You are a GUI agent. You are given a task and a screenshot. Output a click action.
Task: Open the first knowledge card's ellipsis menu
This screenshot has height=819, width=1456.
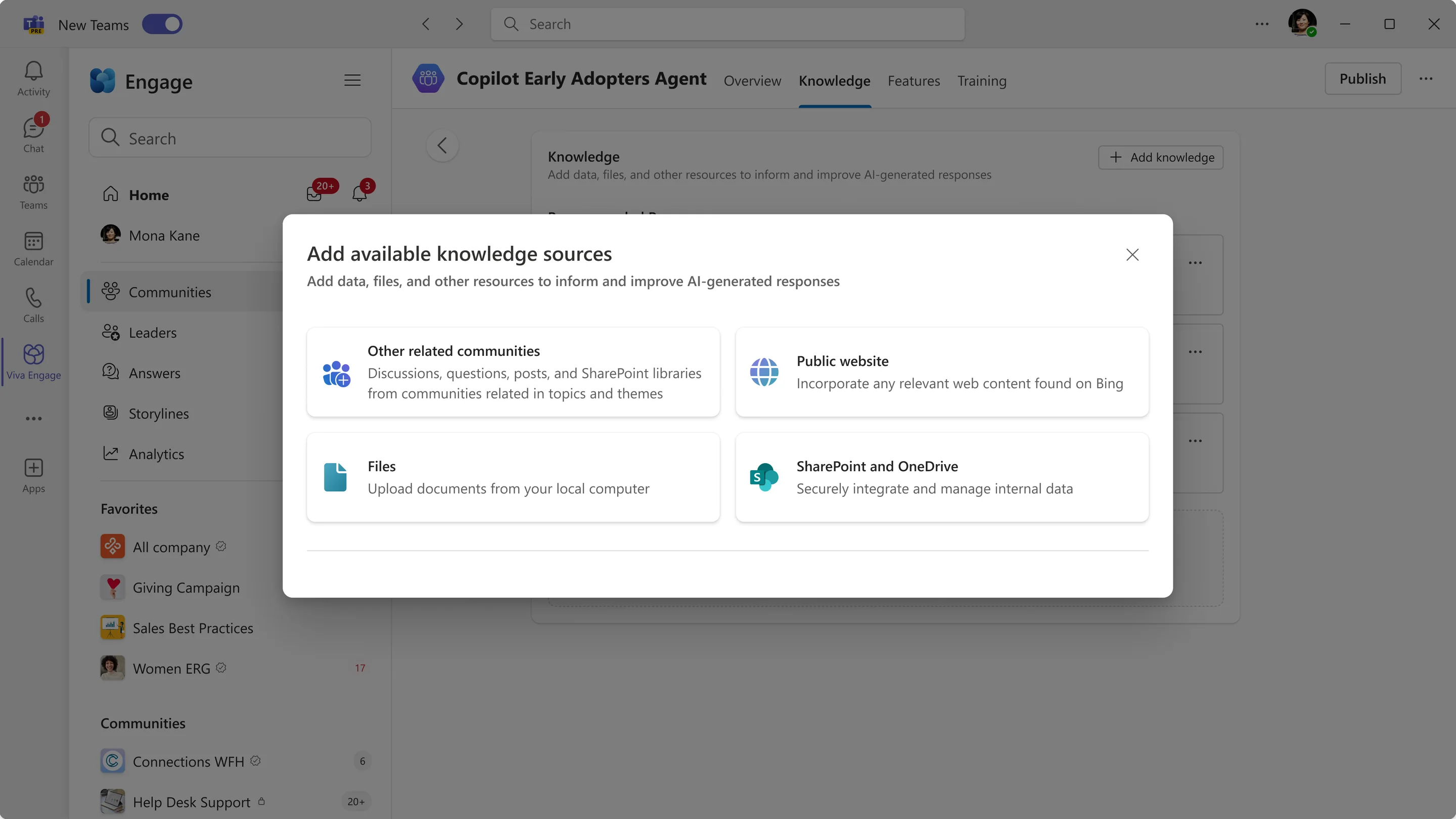[x=1195, y=263]
